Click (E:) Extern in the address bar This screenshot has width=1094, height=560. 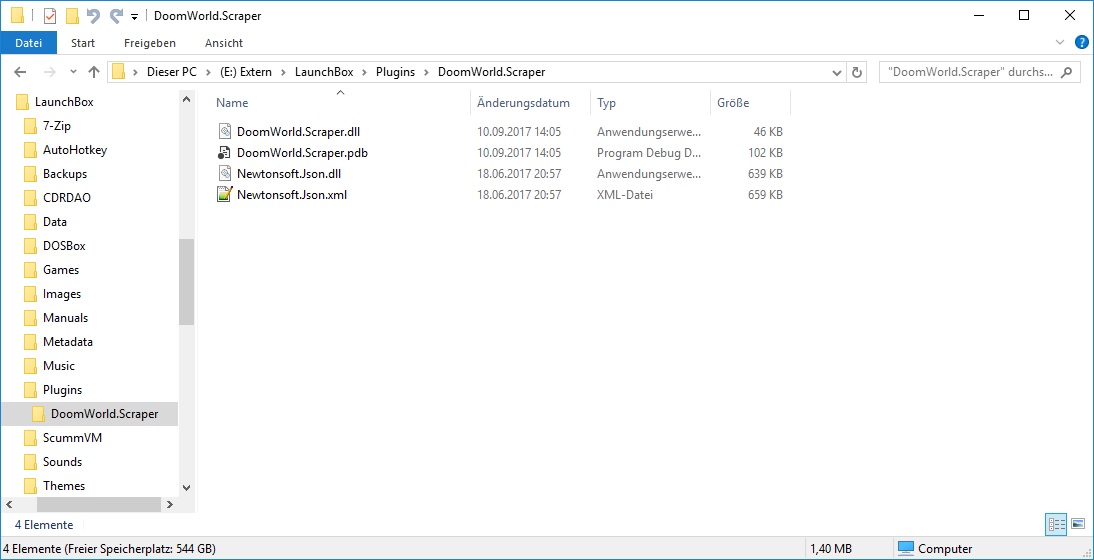tap(246, 72)
